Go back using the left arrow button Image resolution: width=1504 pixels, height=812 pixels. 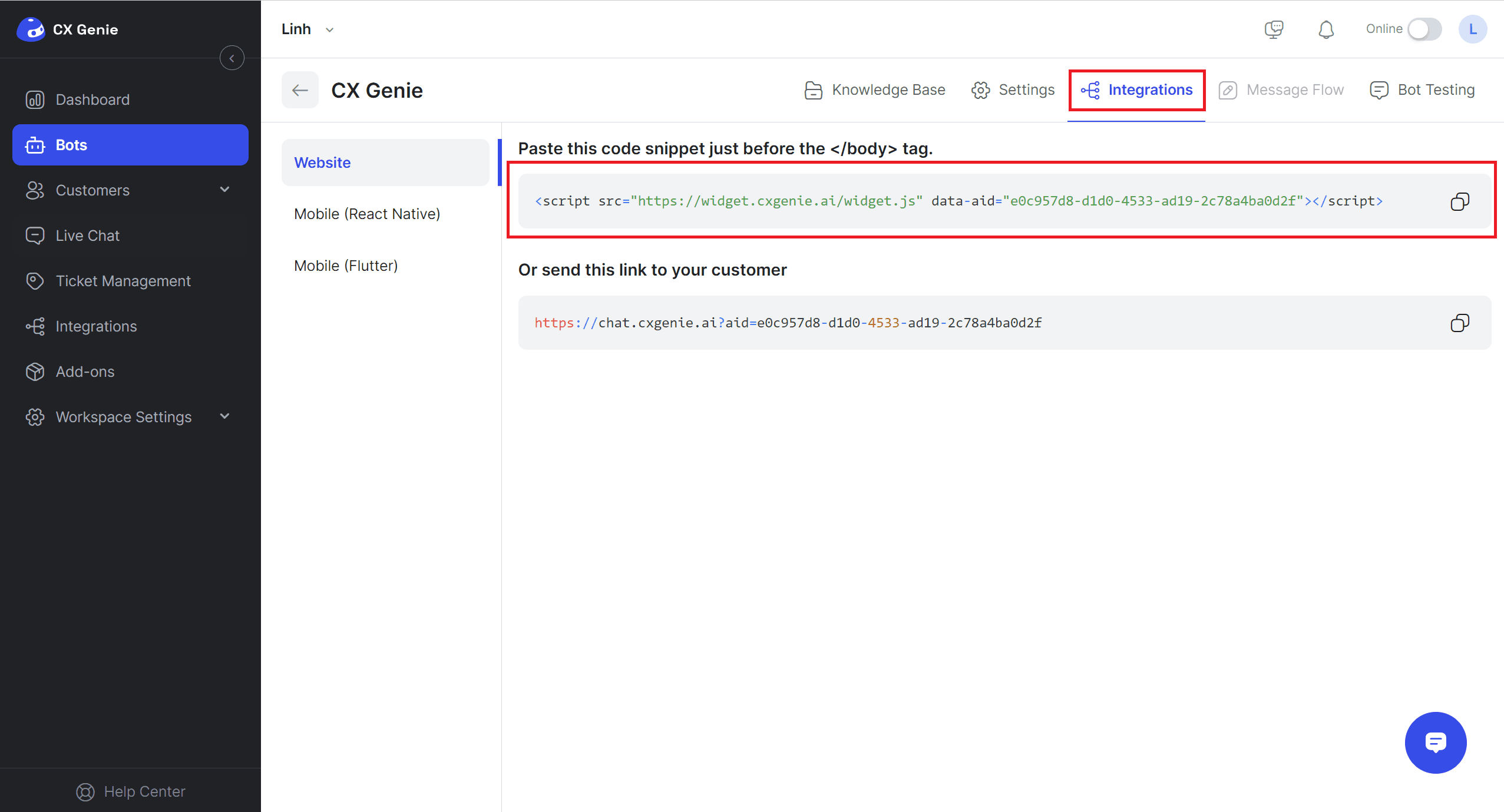click(x=300, y=90)
